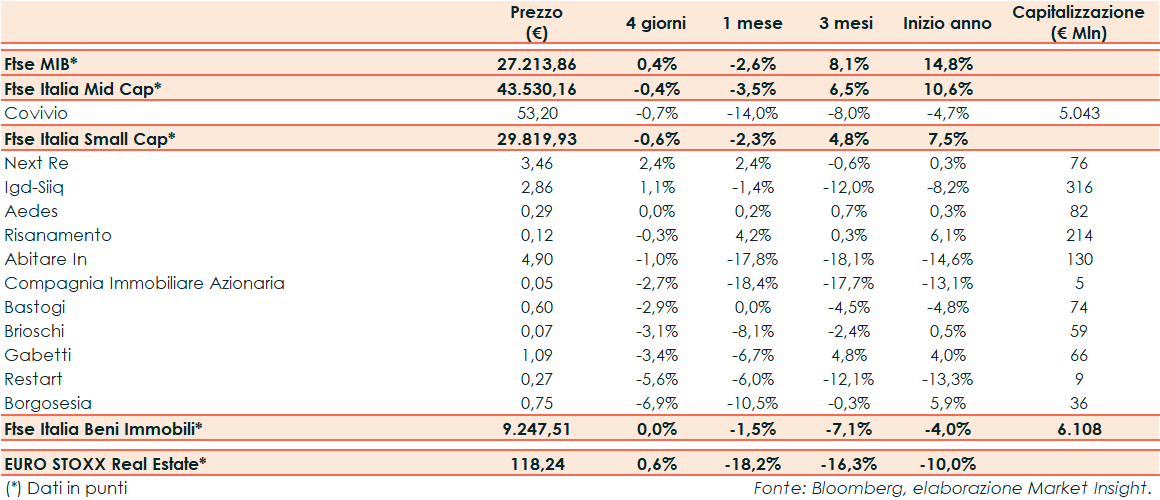Screen dimensions: 1160x500
Task: Select the Ftse Italia Small Cap* row
Action: (x=90, y=138)
